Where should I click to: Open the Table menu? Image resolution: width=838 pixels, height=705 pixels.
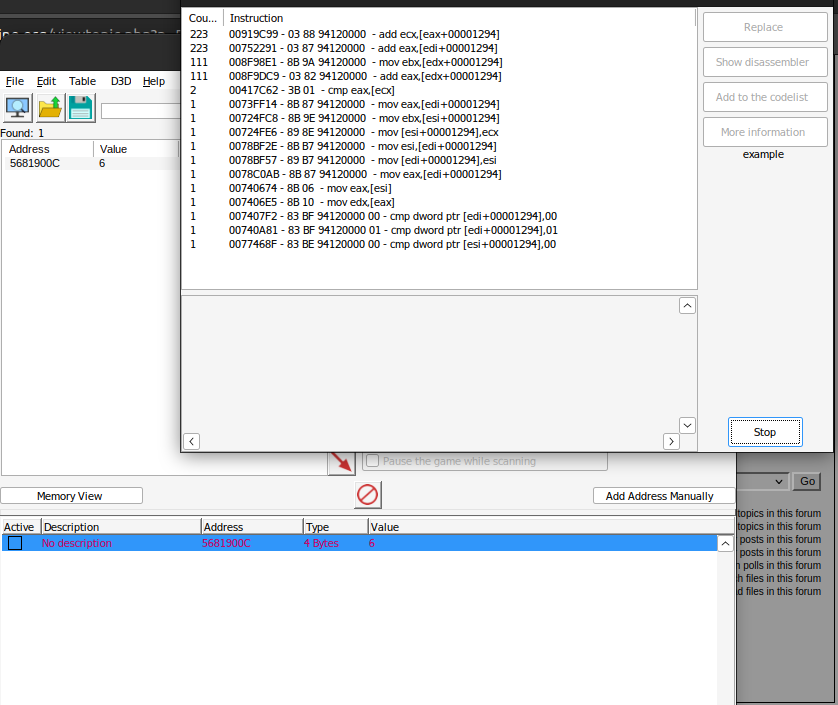[83, 81]
